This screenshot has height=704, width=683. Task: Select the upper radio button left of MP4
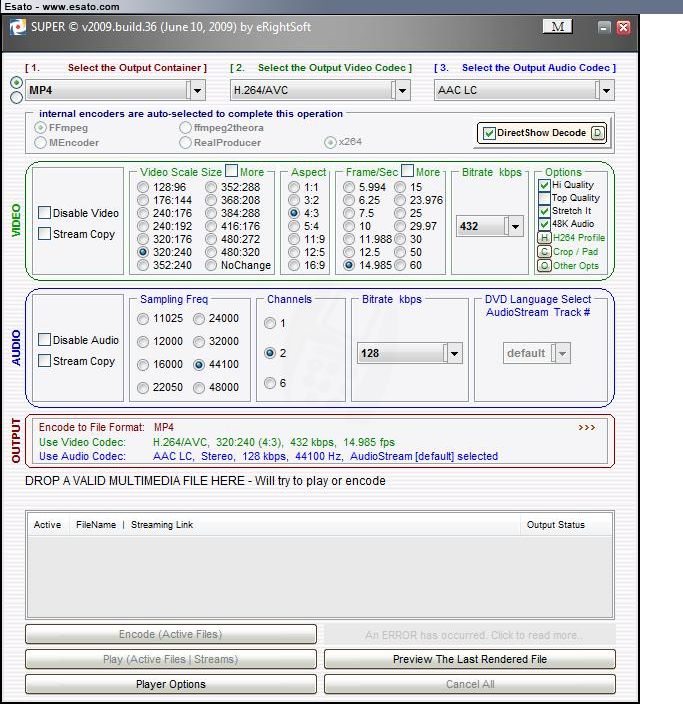pyautogui.click(x=16, y=83)
